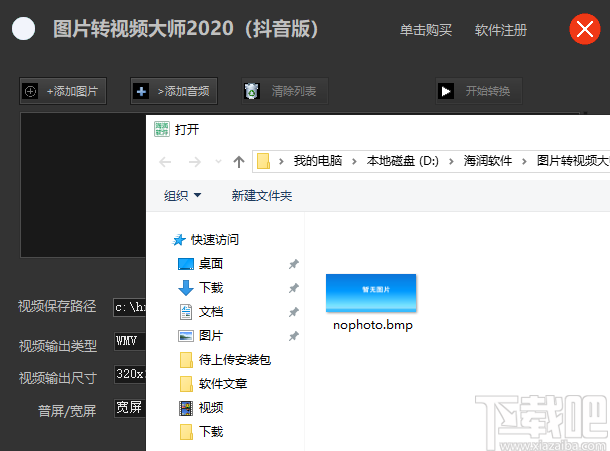Open 文档 label in sidebar
Viewport: 610px width, 451px height.
point(211,312)
